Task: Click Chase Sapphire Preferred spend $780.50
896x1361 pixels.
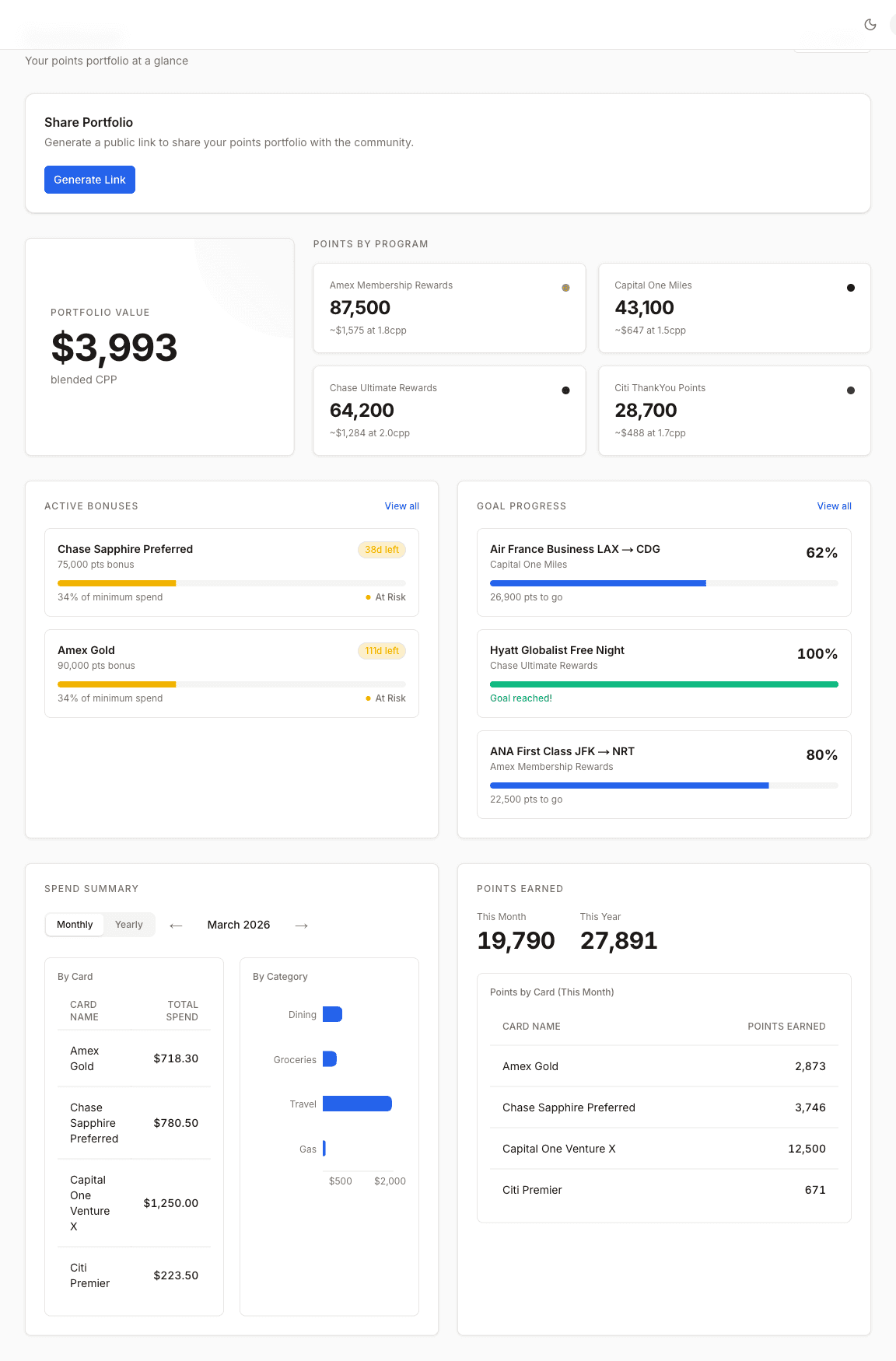Action: pyautogui.click(x=176, y=1123)
